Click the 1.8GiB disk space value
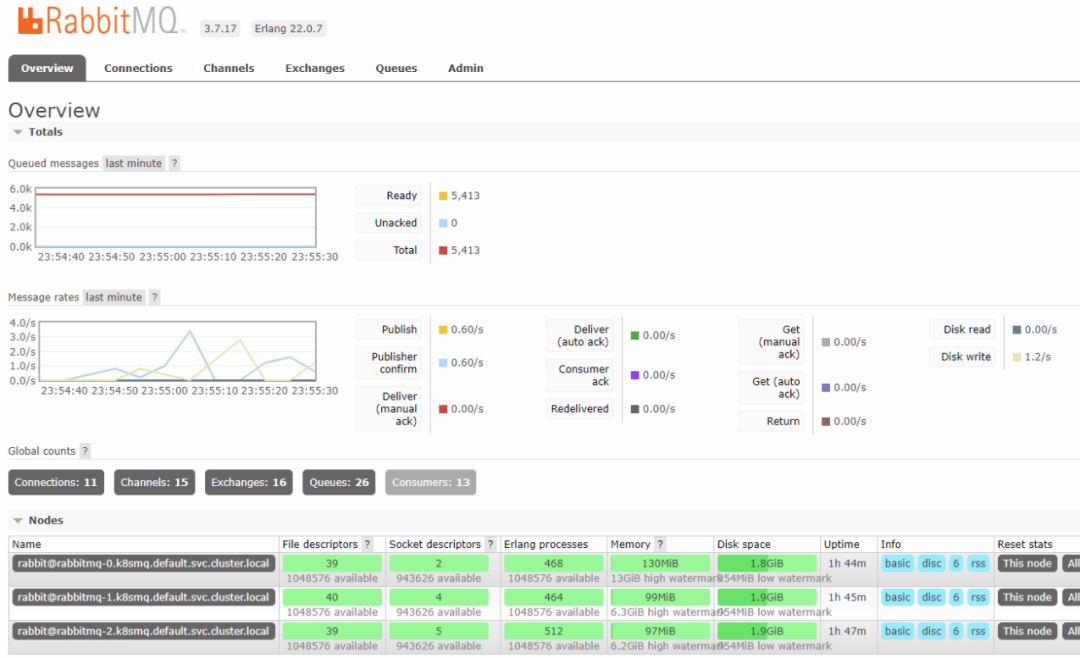 [x=767, y=564]
